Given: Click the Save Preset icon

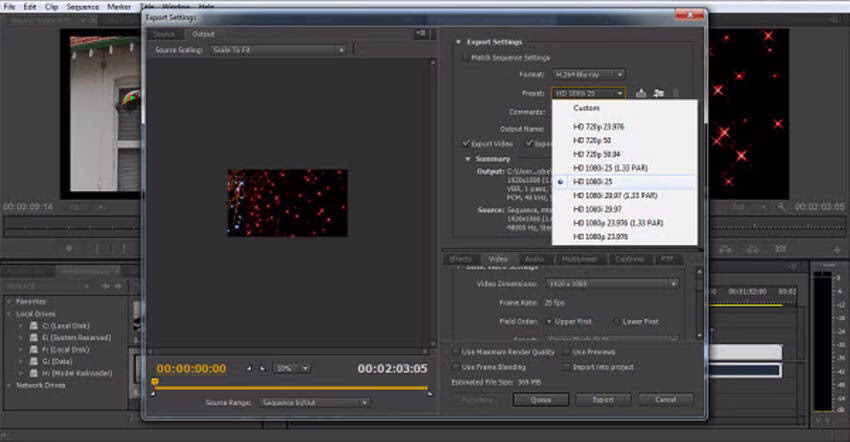Looking at the screenshot, I should coord(641,93).
